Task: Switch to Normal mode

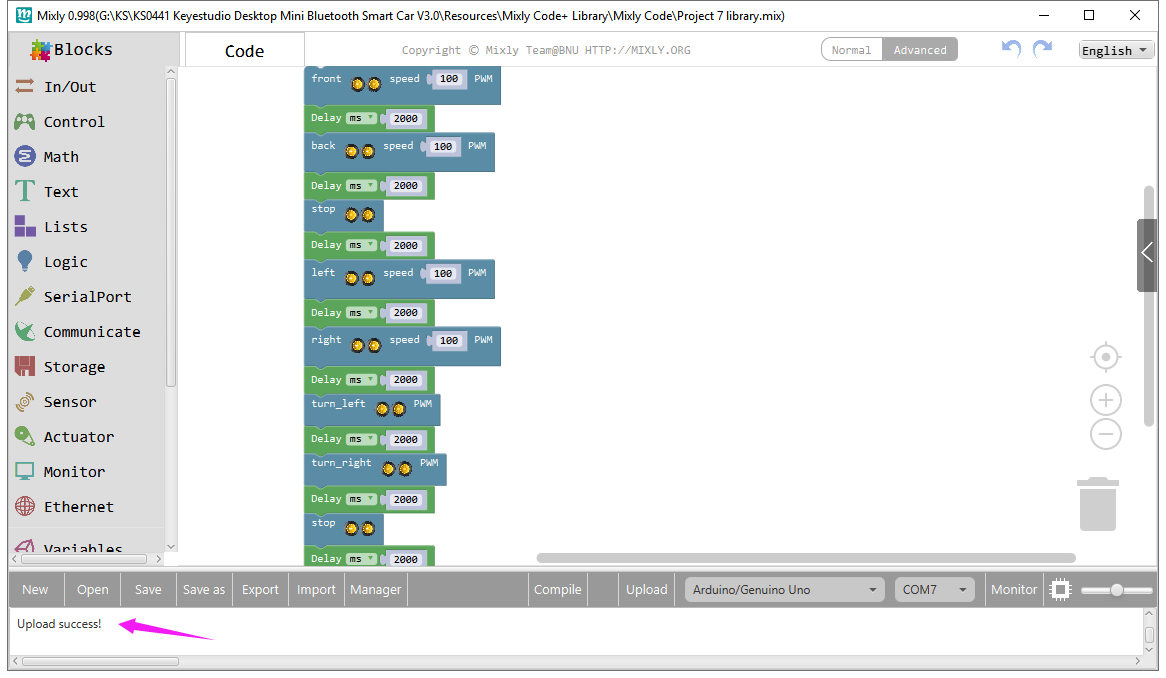Action: [x=851, y=50]
